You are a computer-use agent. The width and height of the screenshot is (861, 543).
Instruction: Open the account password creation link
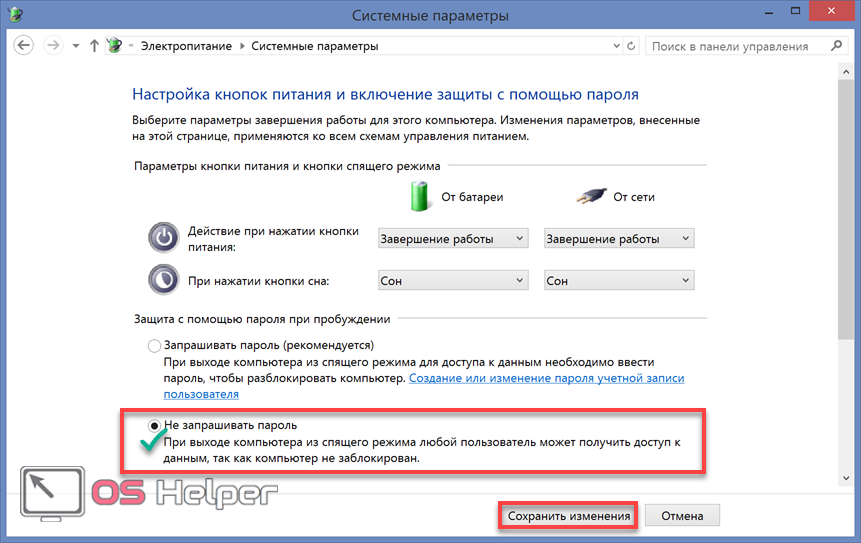click(546, 378)
